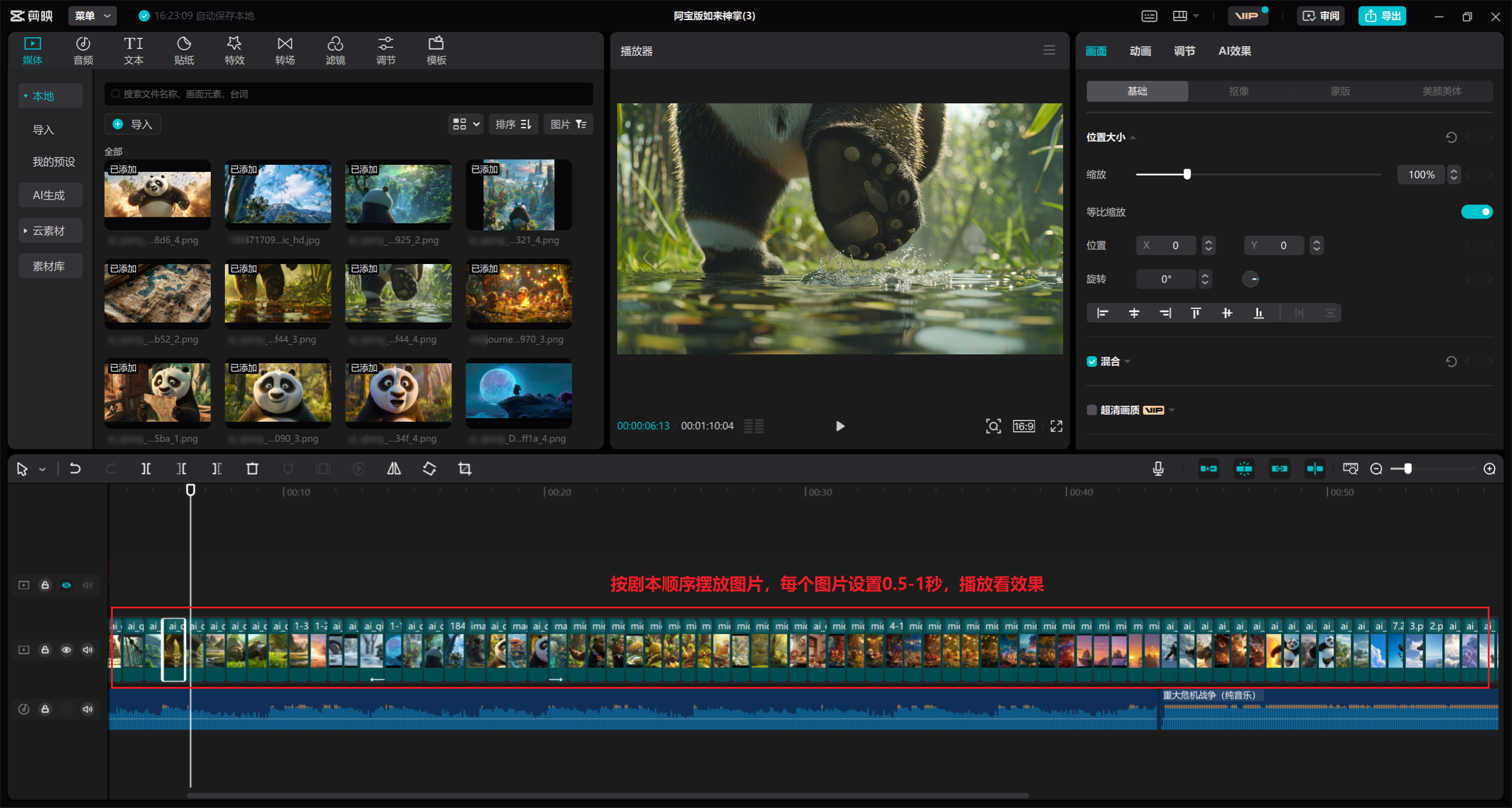Select the 美颜美体 sub-tab
This screenshot has height=808, width=1512.
pyautogui.click(x=1442, y=92)
